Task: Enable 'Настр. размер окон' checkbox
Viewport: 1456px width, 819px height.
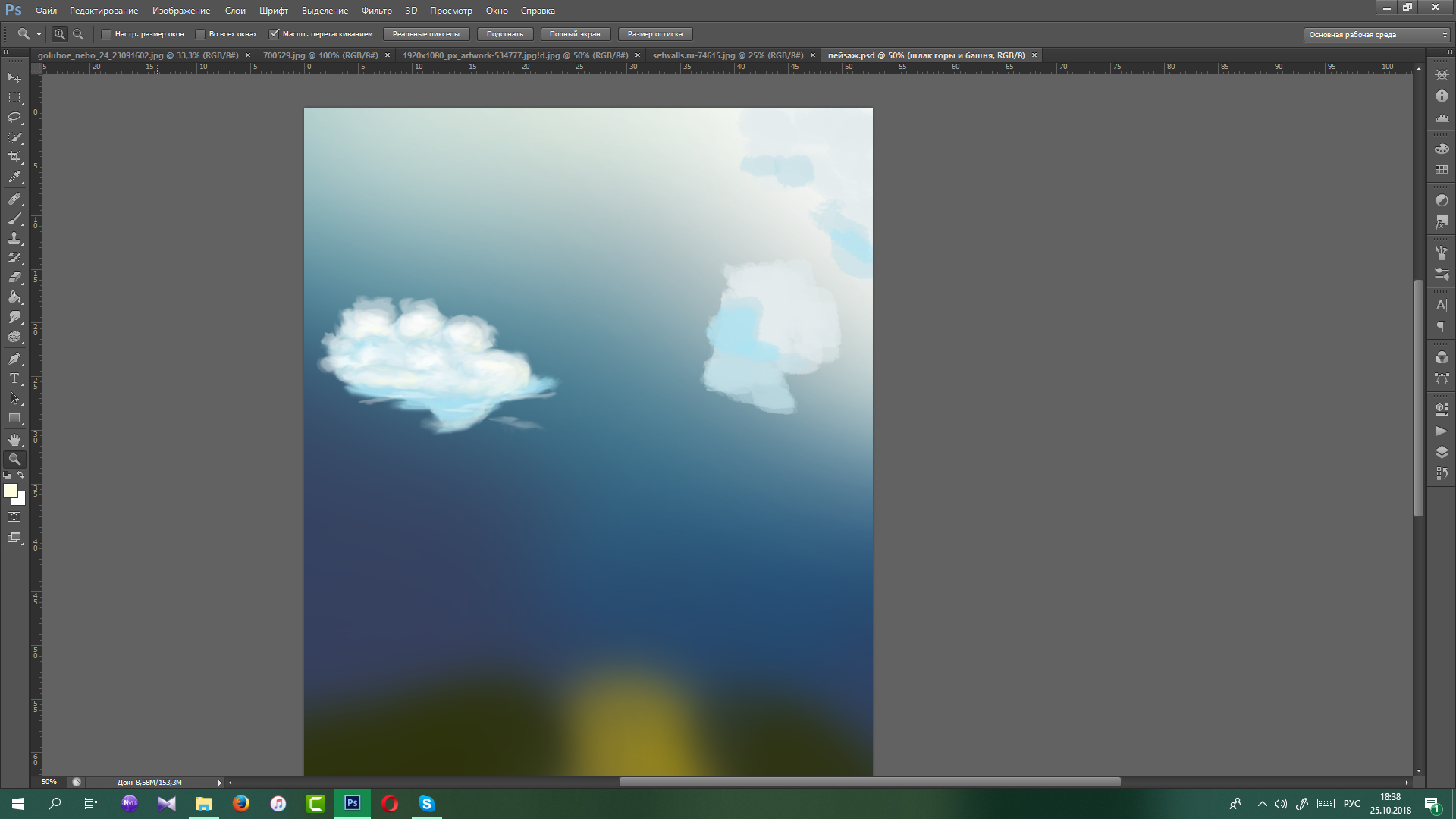Action: click(106, 34)
